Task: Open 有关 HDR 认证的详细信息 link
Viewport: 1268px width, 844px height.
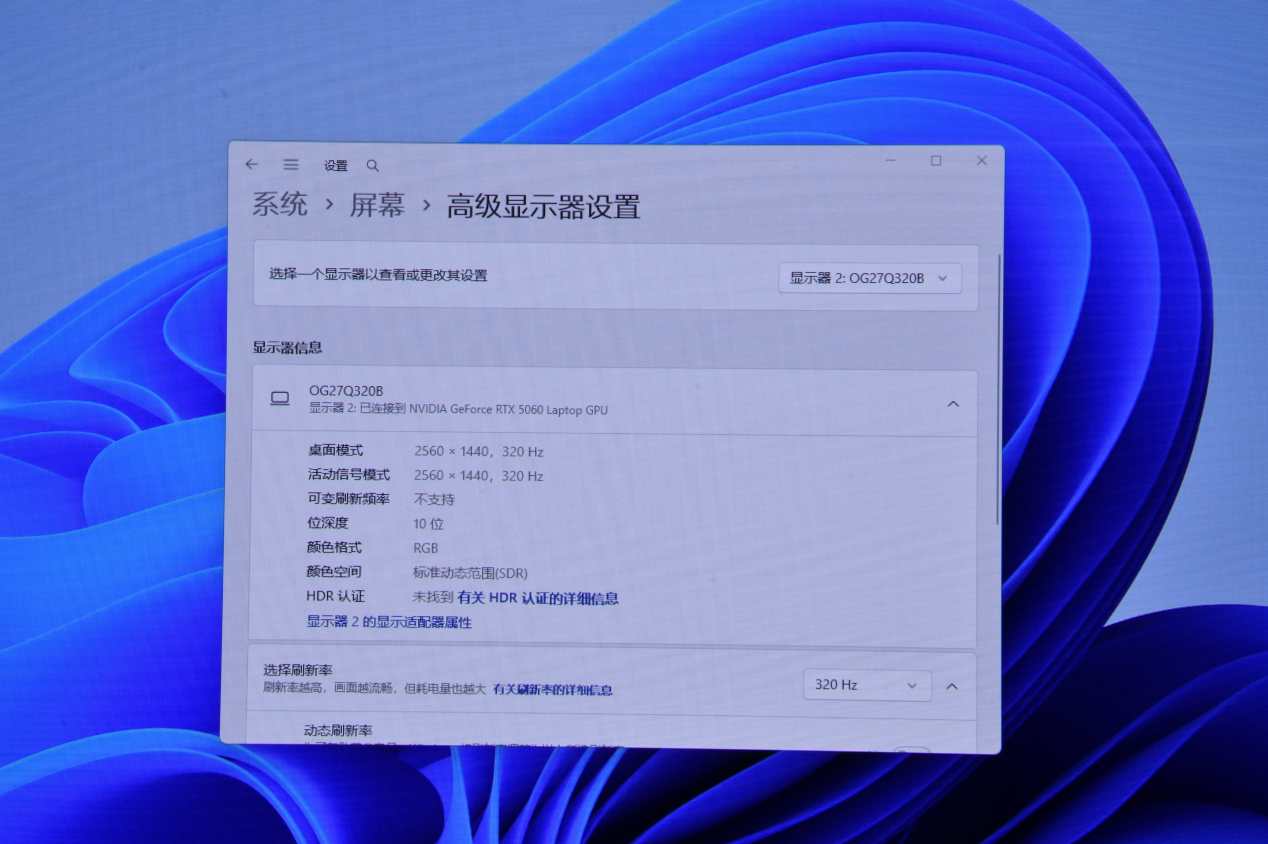Action: pyautogui.click(x=538, y=598)
